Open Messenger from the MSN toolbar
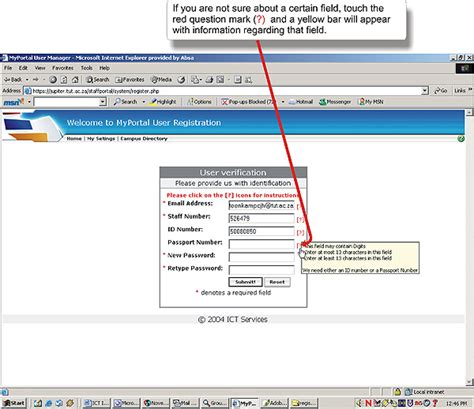 pyautogui.click(x=335, y=102)
